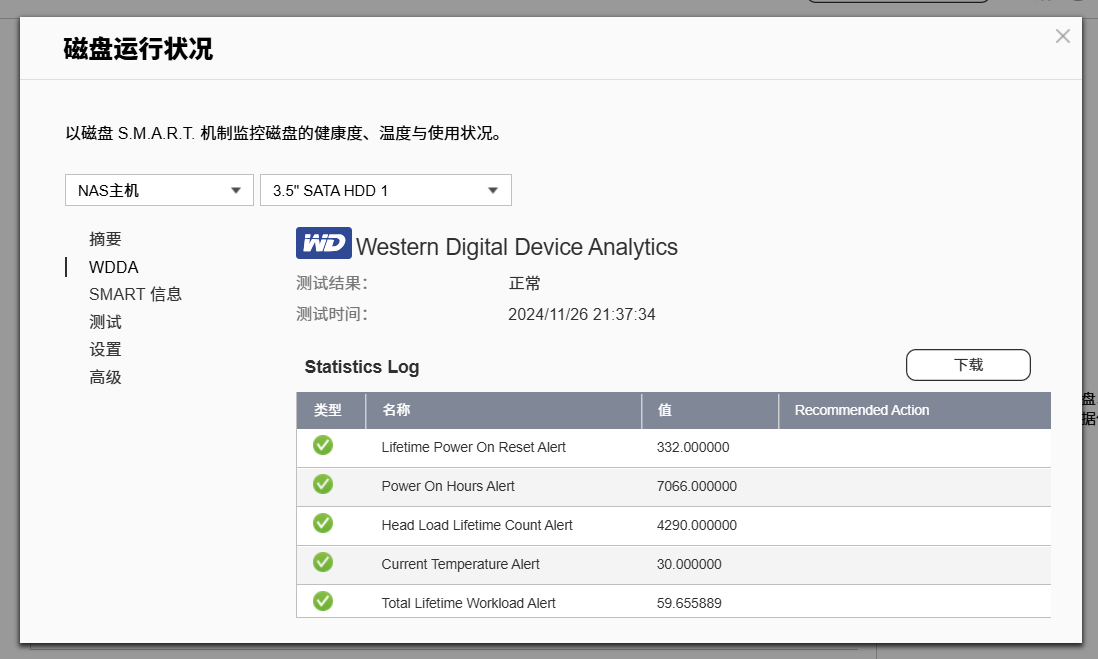The height and width of the screenshot is (659, 1098).
Task: Close the 磁盘运行状况 dialog
Action: 1062,37
